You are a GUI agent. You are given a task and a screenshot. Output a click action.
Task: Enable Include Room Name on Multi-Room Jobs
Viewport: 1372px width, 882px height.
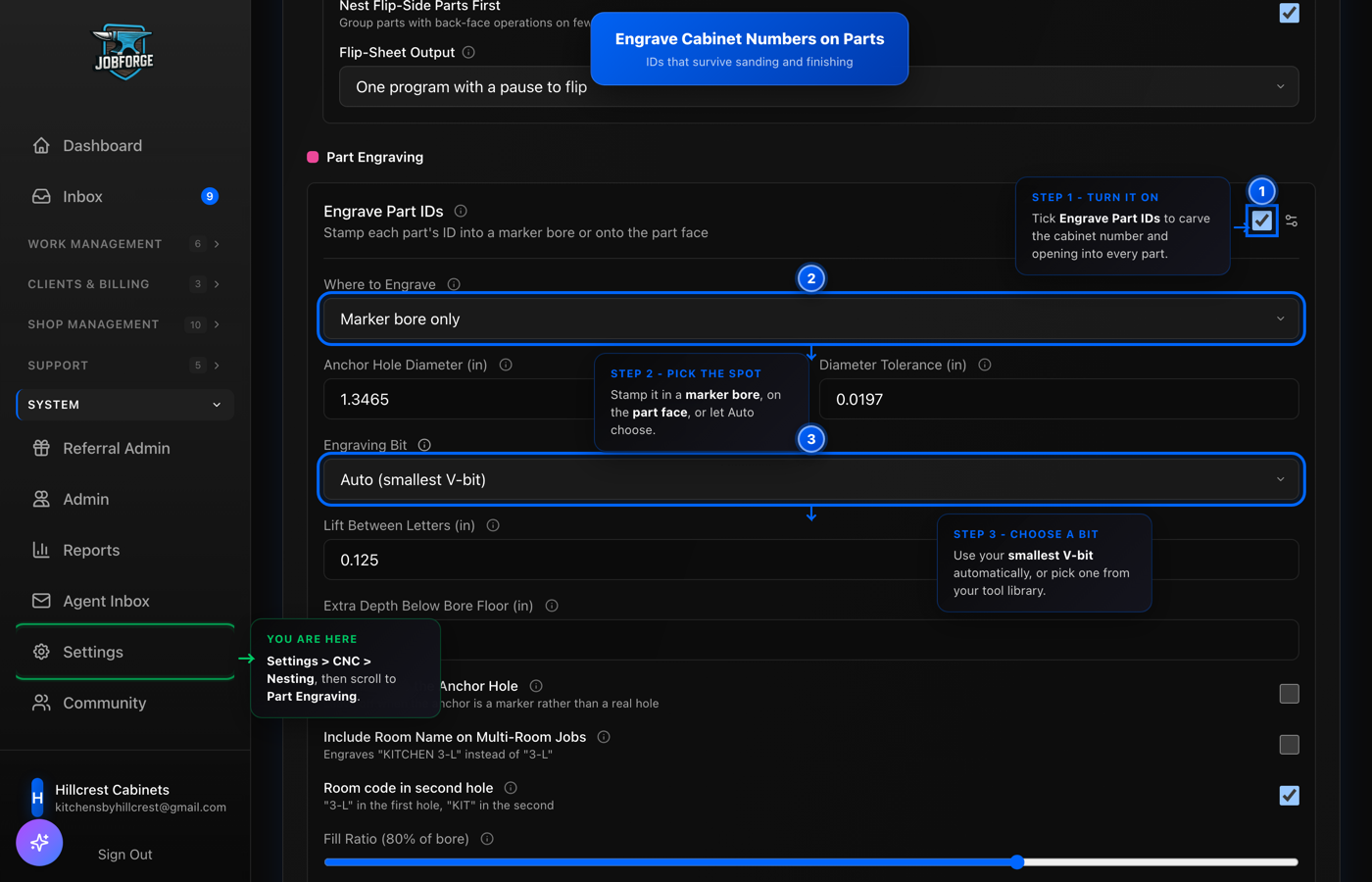pos(1290,745)
